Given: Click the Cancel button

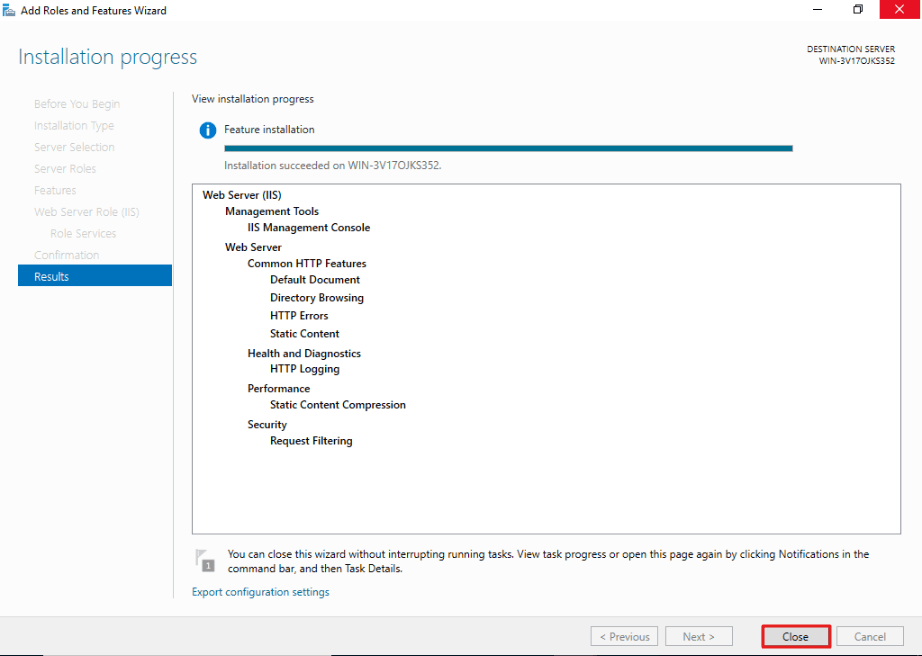Looking at the screenshot, I should click(x=870, y=637).
